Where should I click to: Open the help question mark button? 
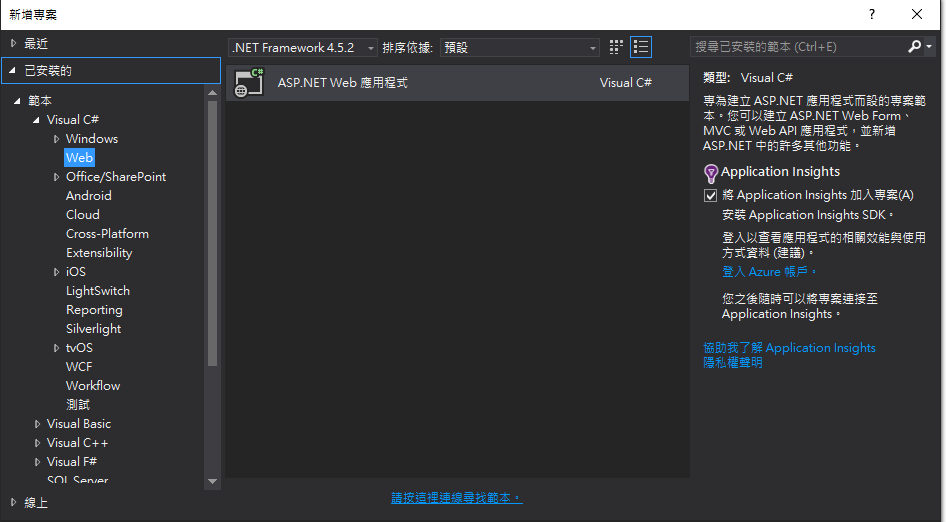coord(872,14)
